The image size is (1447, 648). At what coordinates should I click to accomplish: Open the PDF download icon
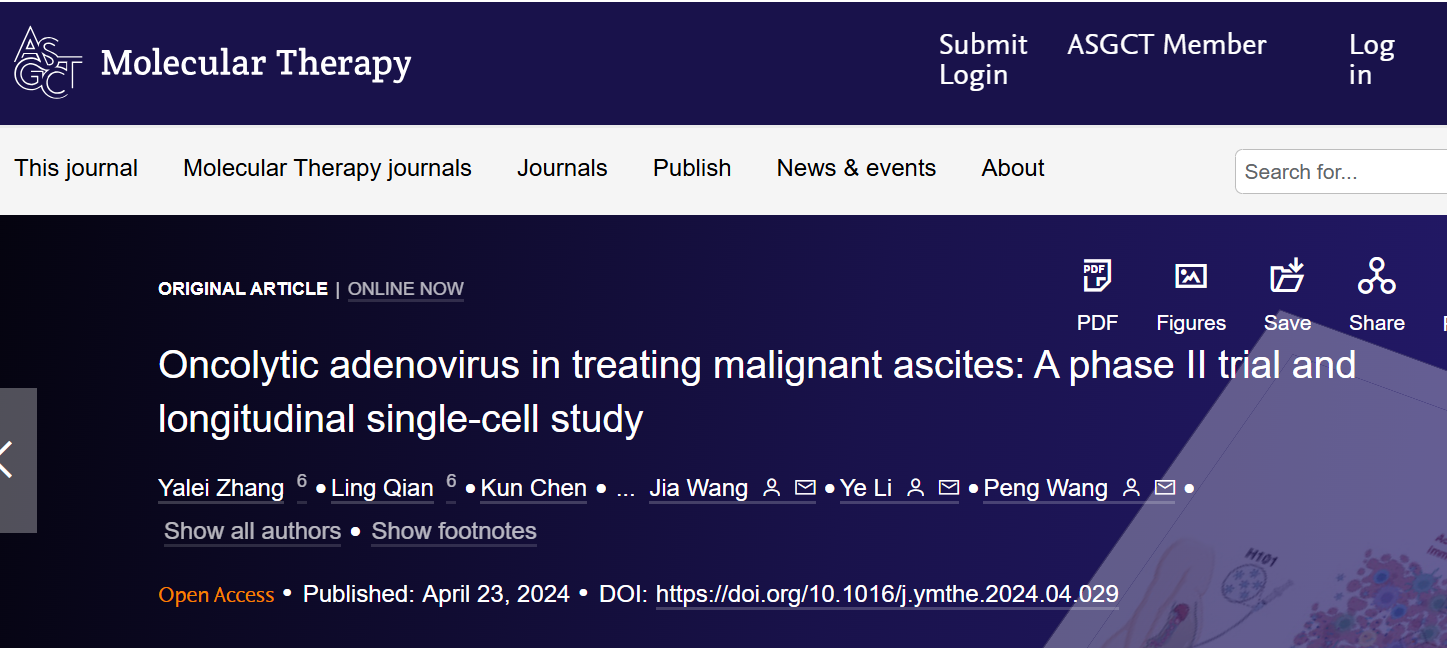click(1097, 277)
